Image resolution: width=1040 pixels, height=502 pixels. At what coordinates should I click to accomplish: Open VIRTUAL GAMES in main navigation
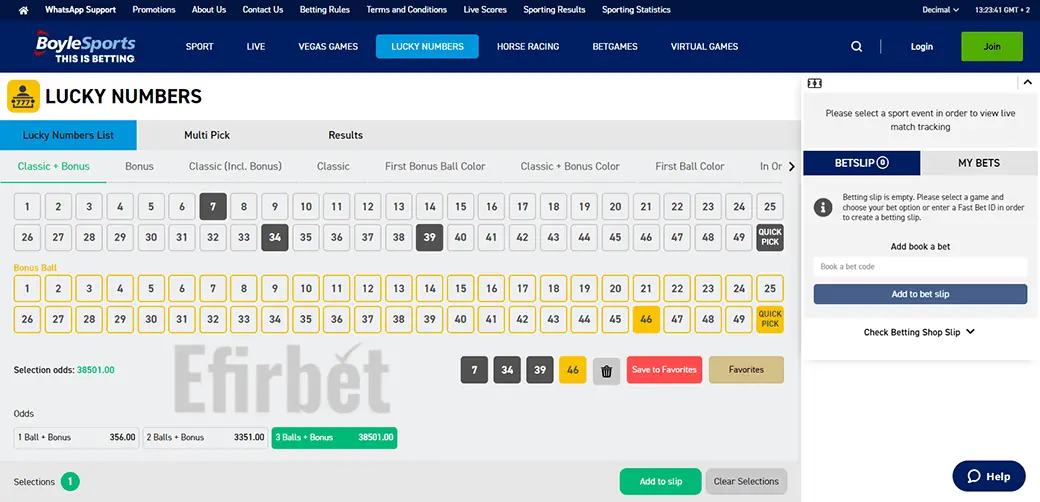pos(704,46)
